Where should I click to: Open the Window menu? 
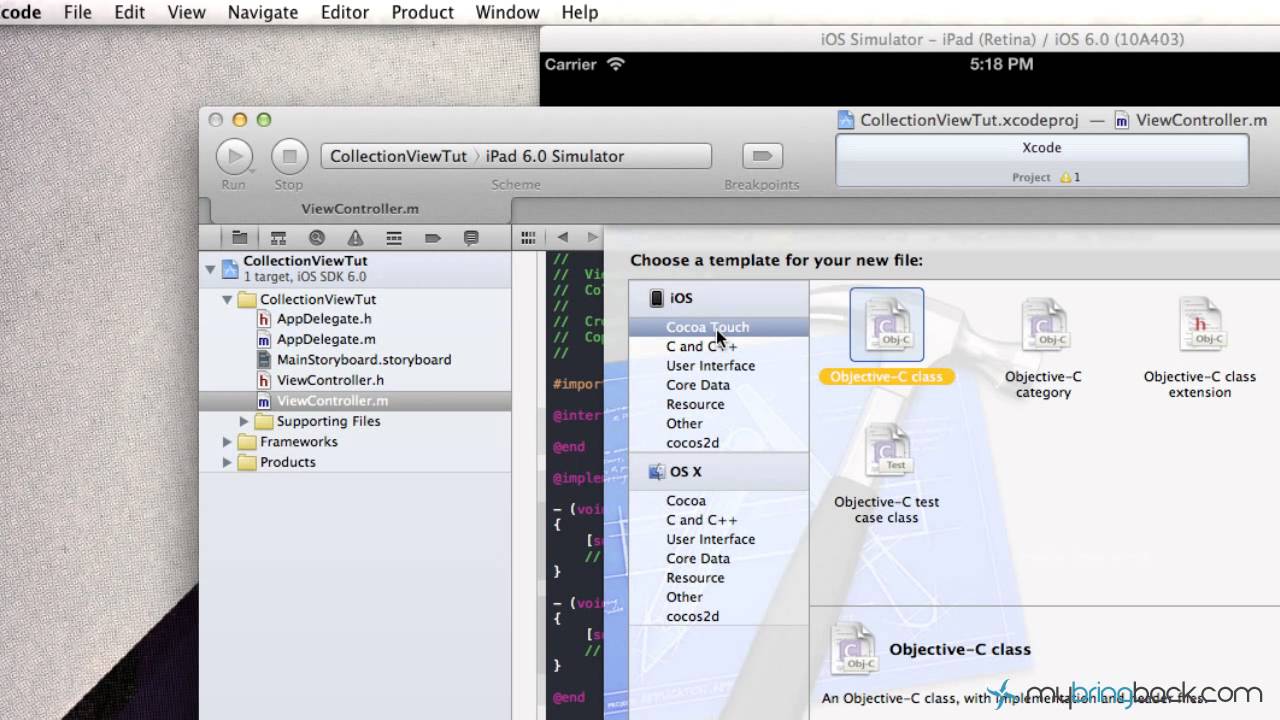point(507,12)
